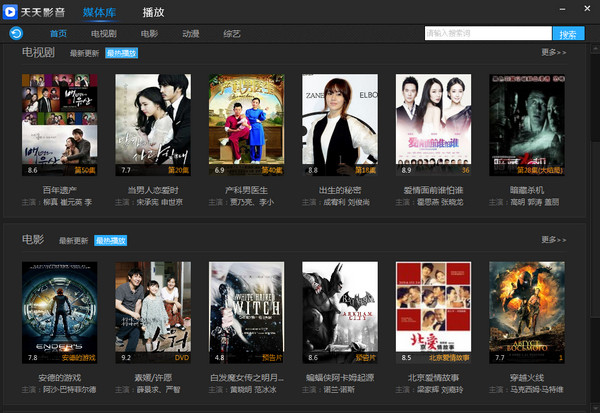
Task: Click the 天天影音 logo icon
Action: coord(10,12)
